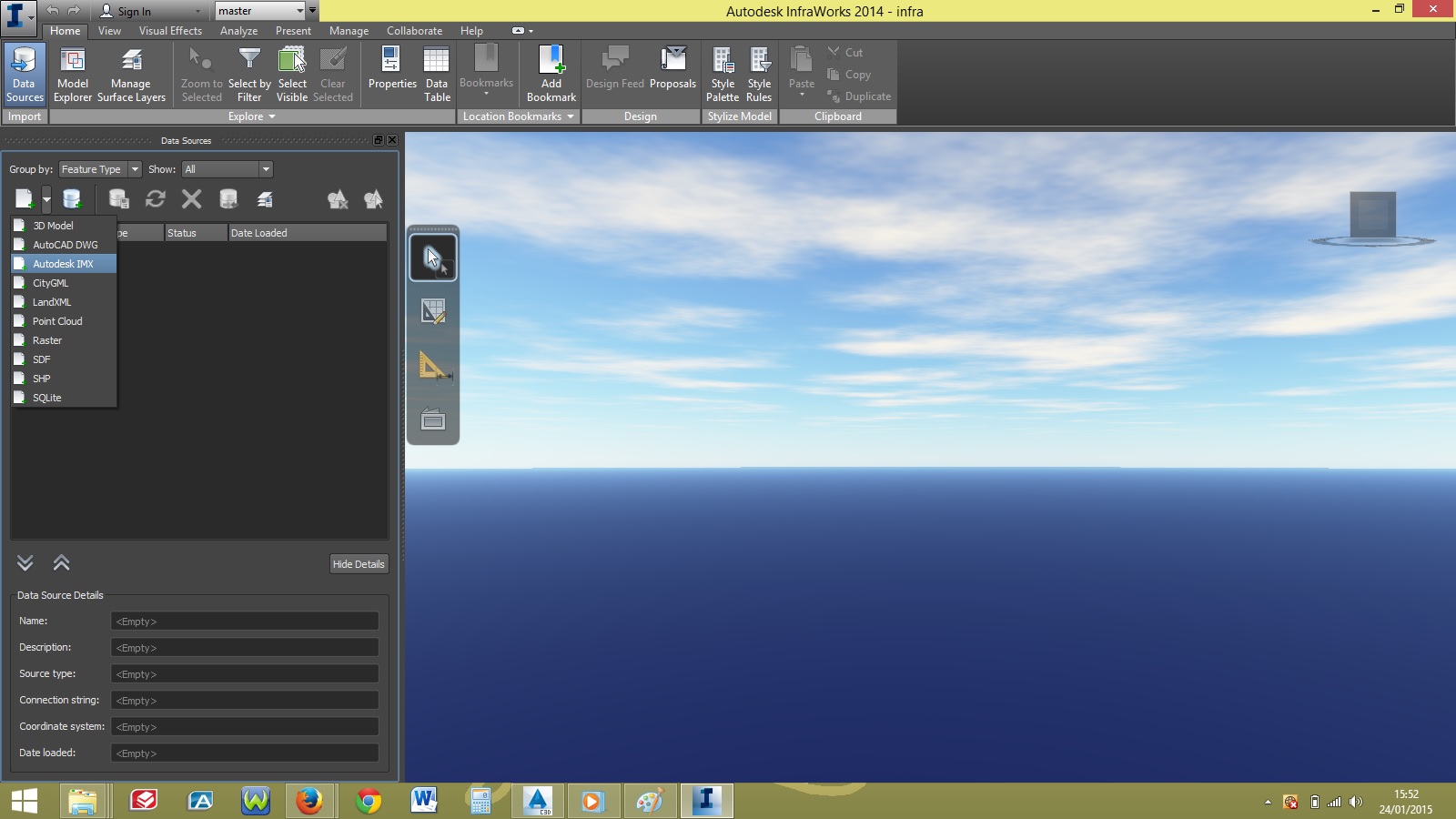1456x819 pixels.
Task: Open the Collaborate tab
Action: click(414, 31)
